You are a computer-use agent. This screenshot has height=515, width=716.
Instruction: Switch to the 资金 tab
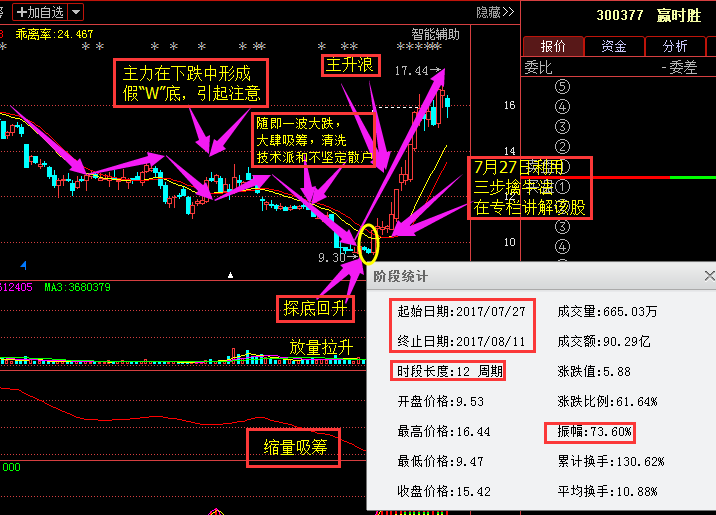pos(614,46)
